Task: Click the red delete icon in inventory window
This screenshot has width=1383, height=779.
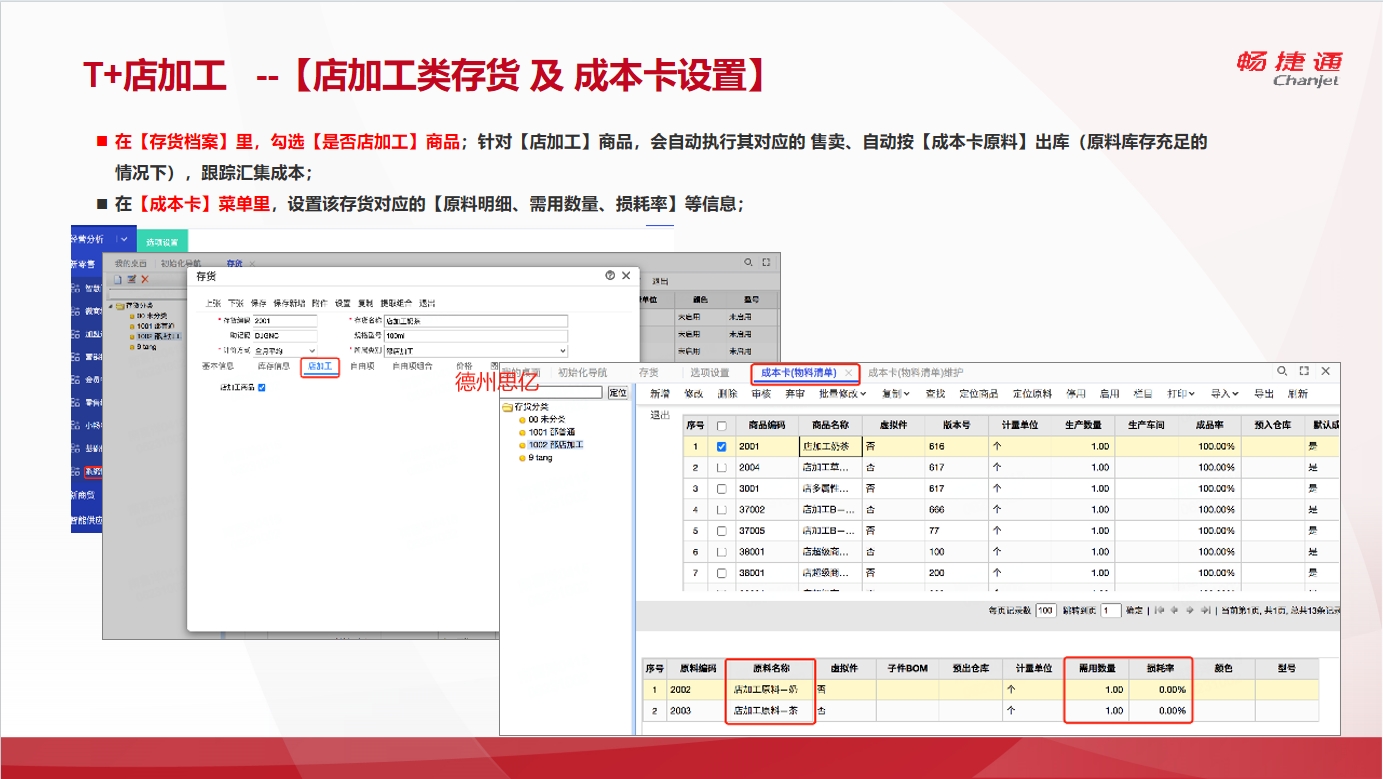Action: [145, 279]
